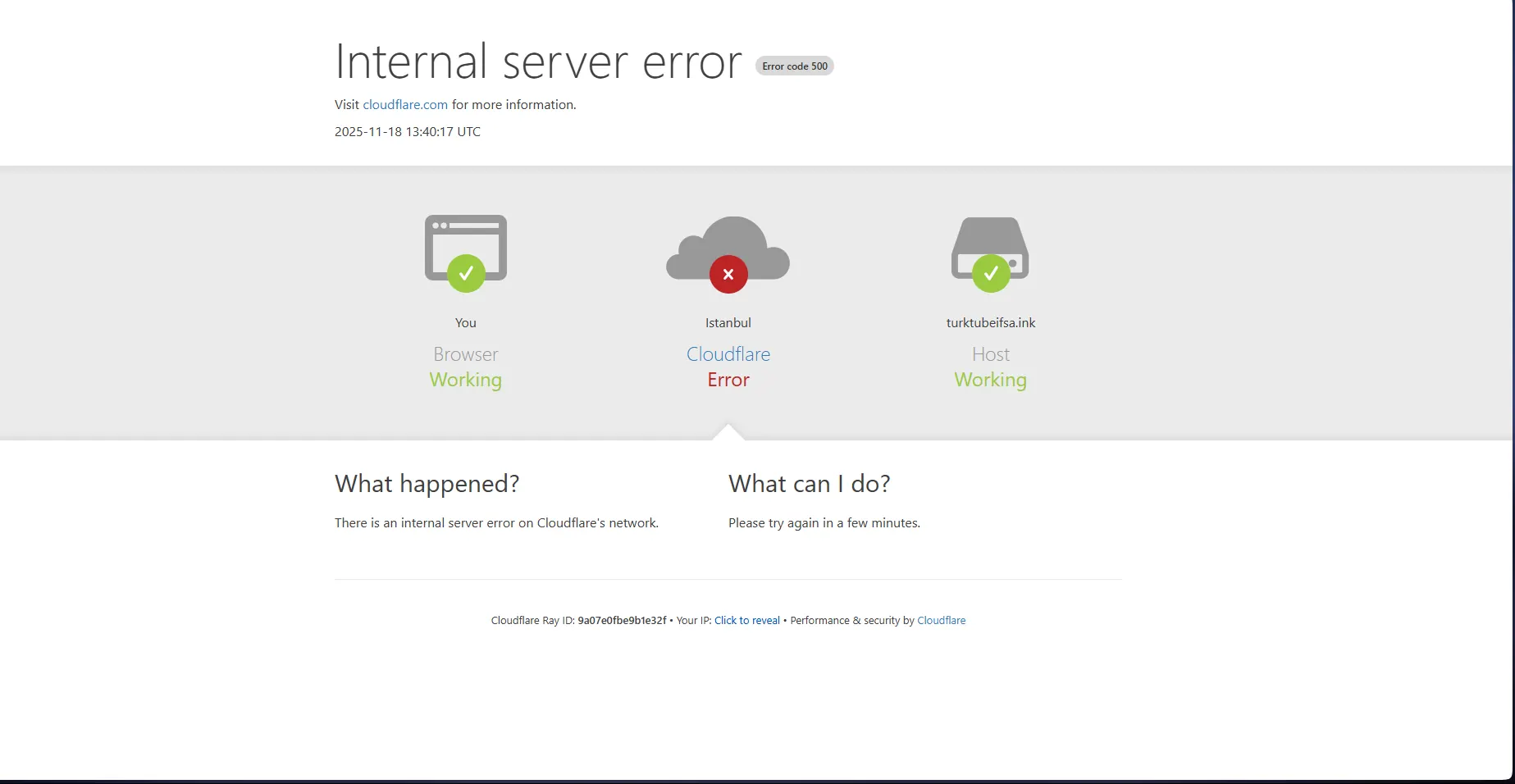Click the green Working text under Host
Image resolution: width=1515 pixels, height=784 pixels.
[x=990, y=380]
